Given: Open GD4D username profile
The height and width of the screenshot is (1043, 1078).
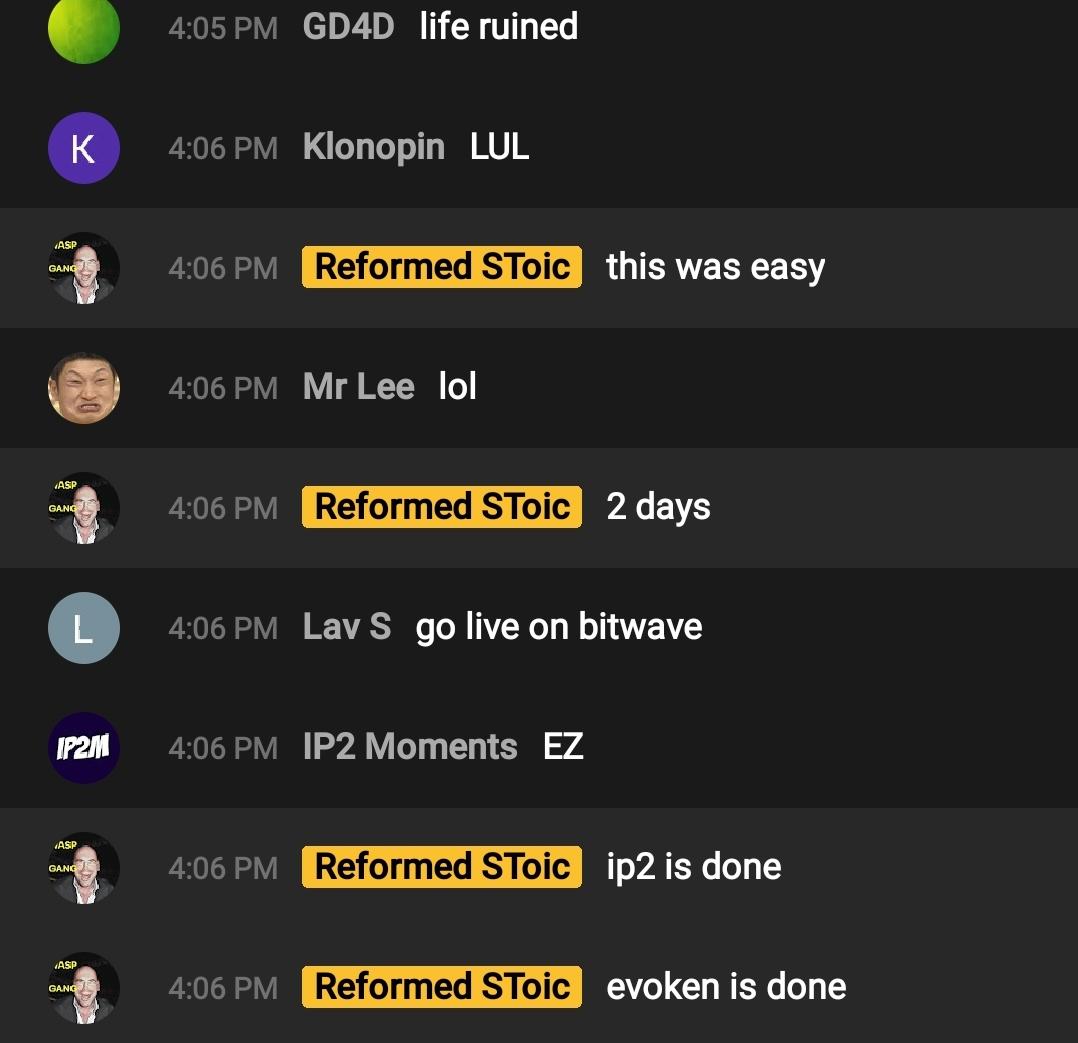Looking at the screenshot, I should pos(349,27).
